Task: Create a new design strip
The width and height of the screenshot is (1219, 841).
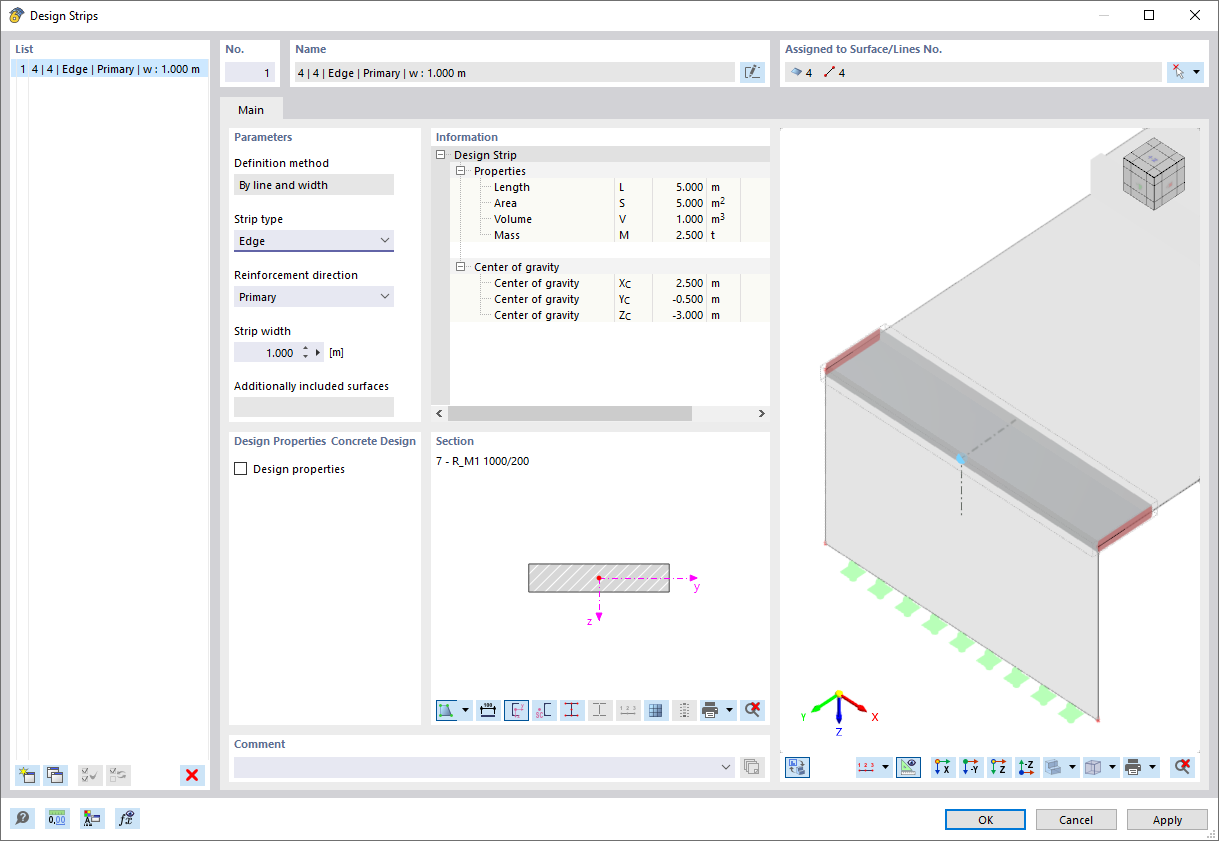Action: pyautogui.click(x=27, y=775)
